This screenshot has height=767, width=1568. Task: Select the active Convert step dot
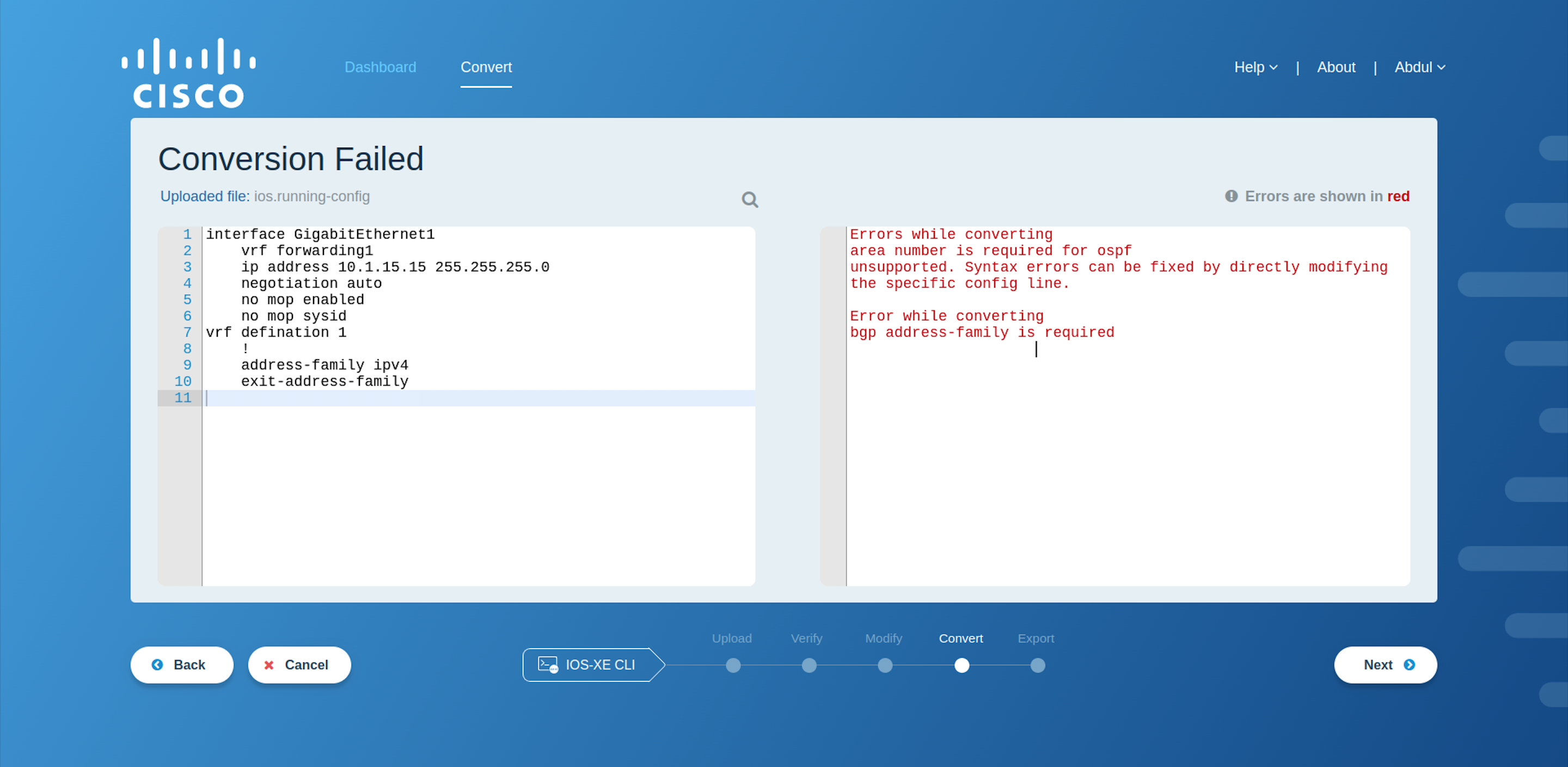[x=961, y=665]
